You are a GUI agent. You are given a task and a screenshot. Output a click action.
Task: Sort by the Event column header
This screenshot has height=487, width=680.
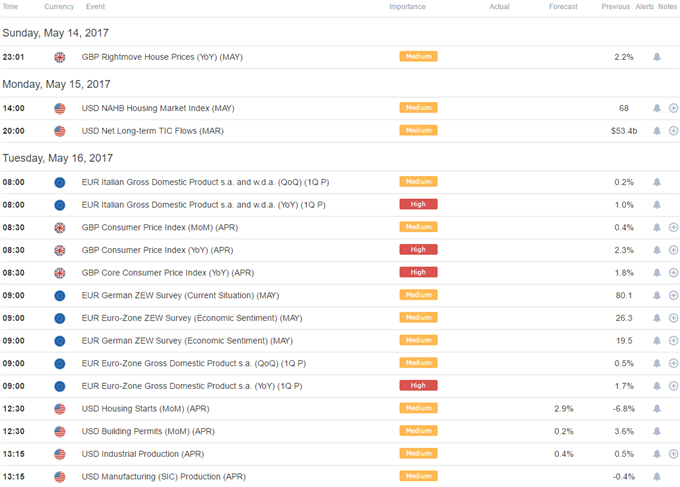tap(95, 7)
